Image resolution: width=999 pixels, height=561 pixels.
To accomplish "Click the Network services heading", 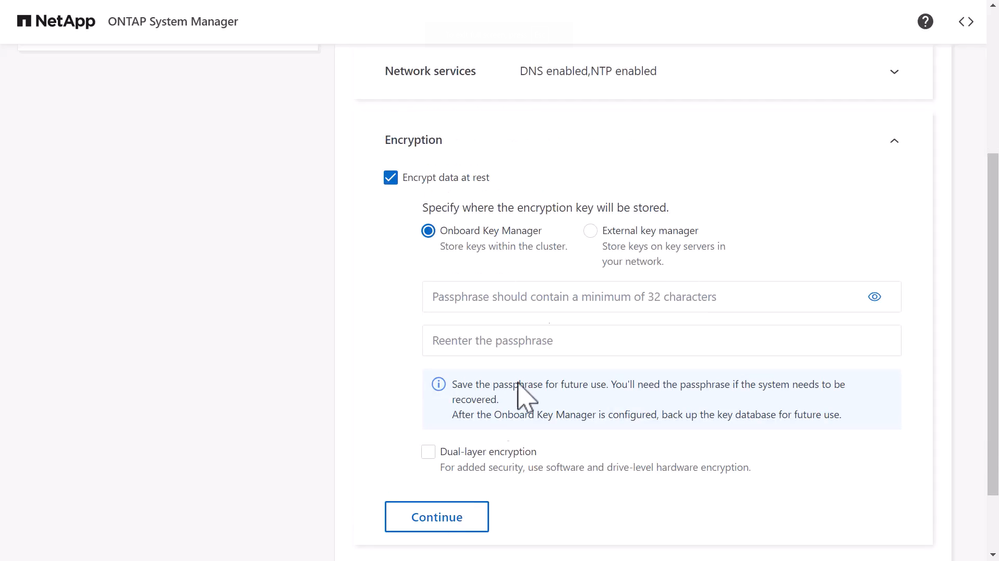I will (430, 71).
